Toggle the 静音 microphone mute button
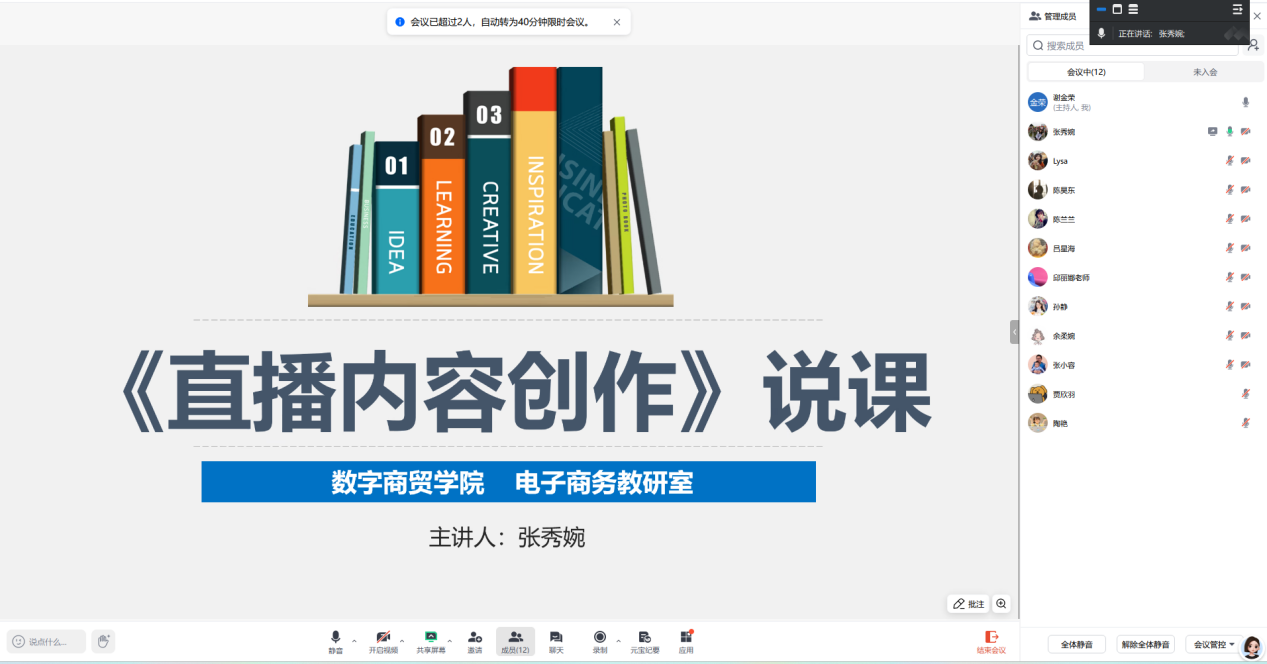Image resolution: width=1267 pixels, height=664 pixels. click(336, 637)
